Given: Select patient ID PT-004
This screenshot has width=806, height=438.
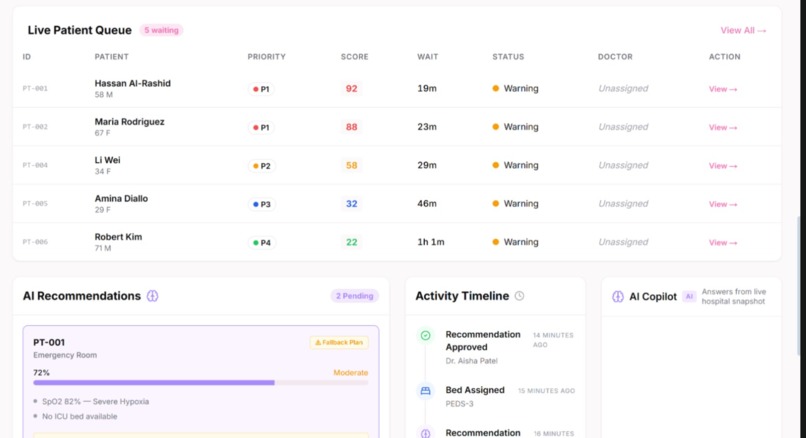Looking at the screenshot, I should 35,166.
